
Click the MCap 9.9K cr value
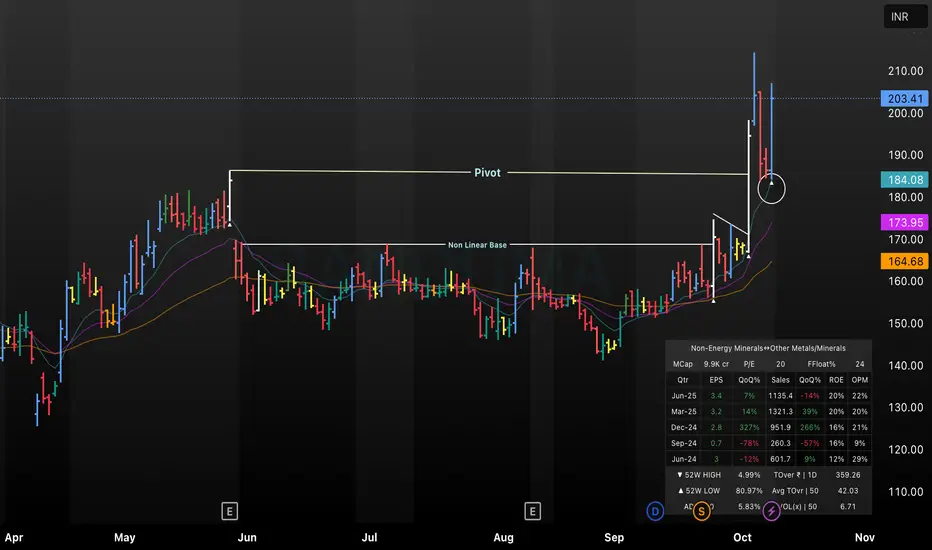[x=716, y=364]
